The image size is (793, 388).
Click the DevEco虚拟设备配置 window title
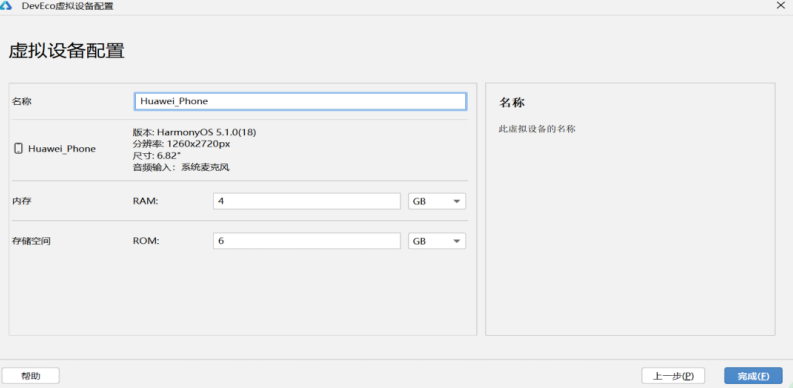click(x=67, y=6)
